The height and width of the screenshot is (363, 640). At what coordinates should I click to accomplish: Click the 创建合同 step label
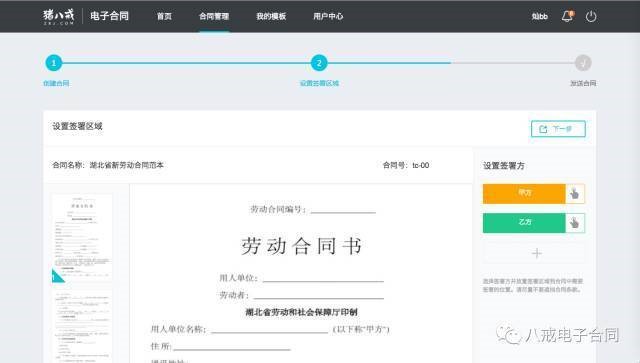56,83
